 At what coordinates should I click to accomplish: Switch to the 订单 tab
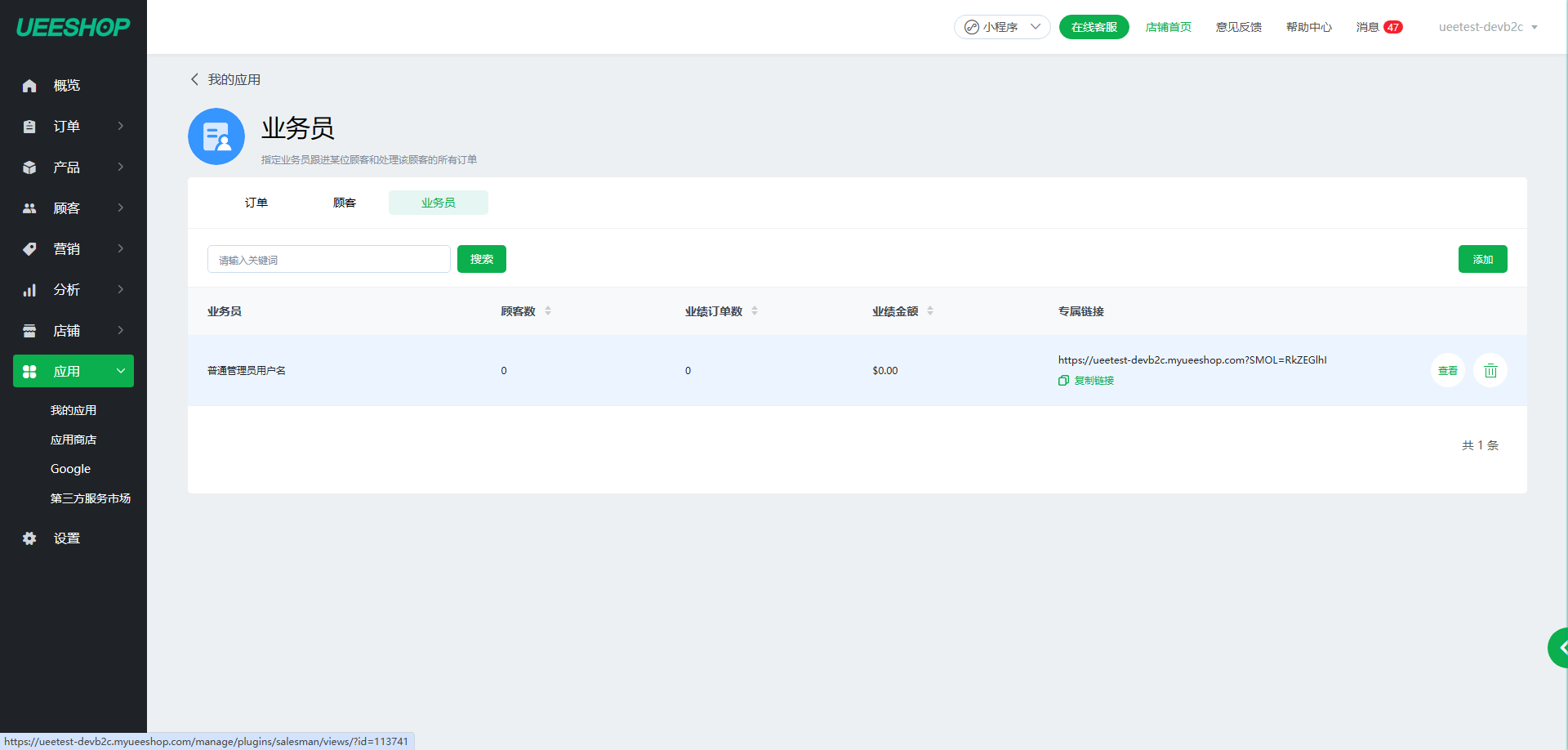point(256,203)
